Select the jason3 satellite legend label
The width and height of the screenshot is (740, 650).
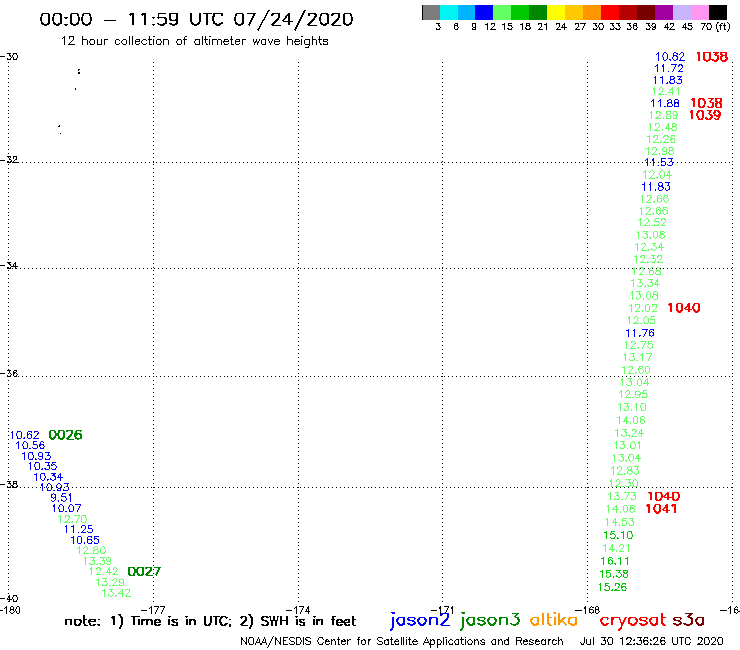[490, 620]
